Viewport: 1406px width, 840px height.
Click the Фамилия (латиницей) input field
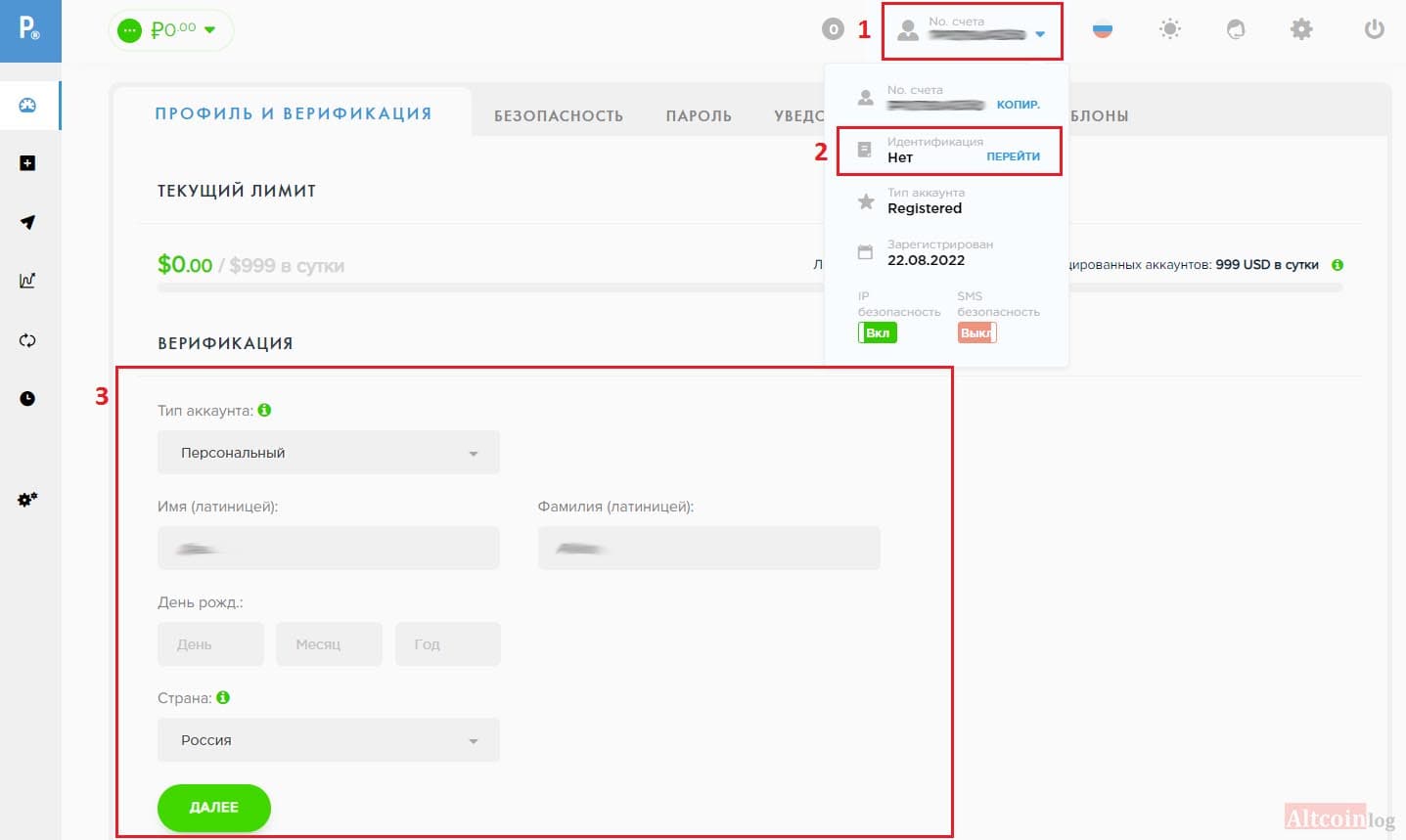709,549
